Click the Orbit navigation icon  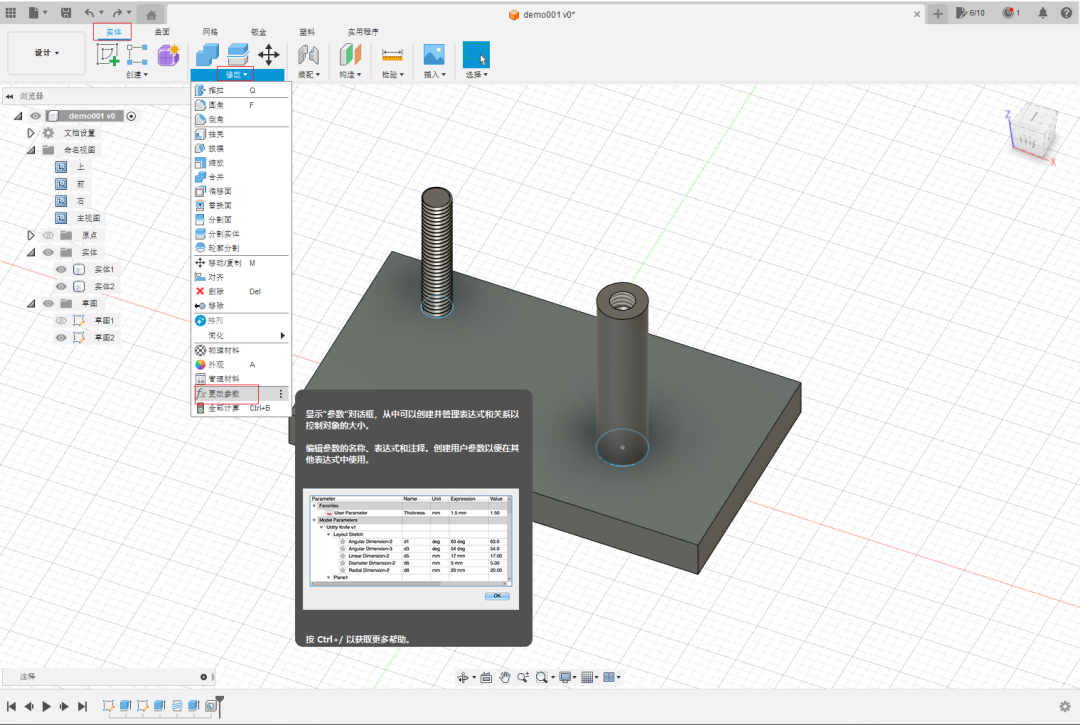point(463,677)
